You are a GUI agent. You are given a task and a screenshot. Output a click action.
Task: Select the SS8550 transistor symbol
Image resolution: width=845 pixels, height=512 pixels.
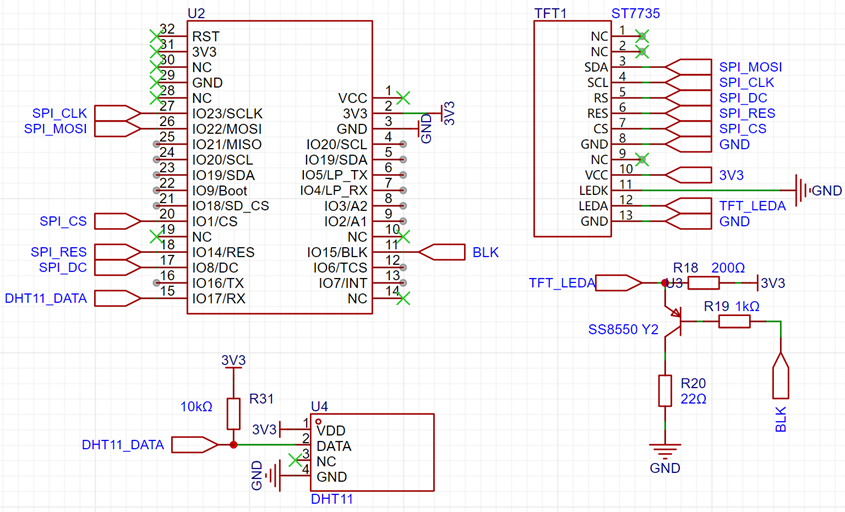(673, 322)
